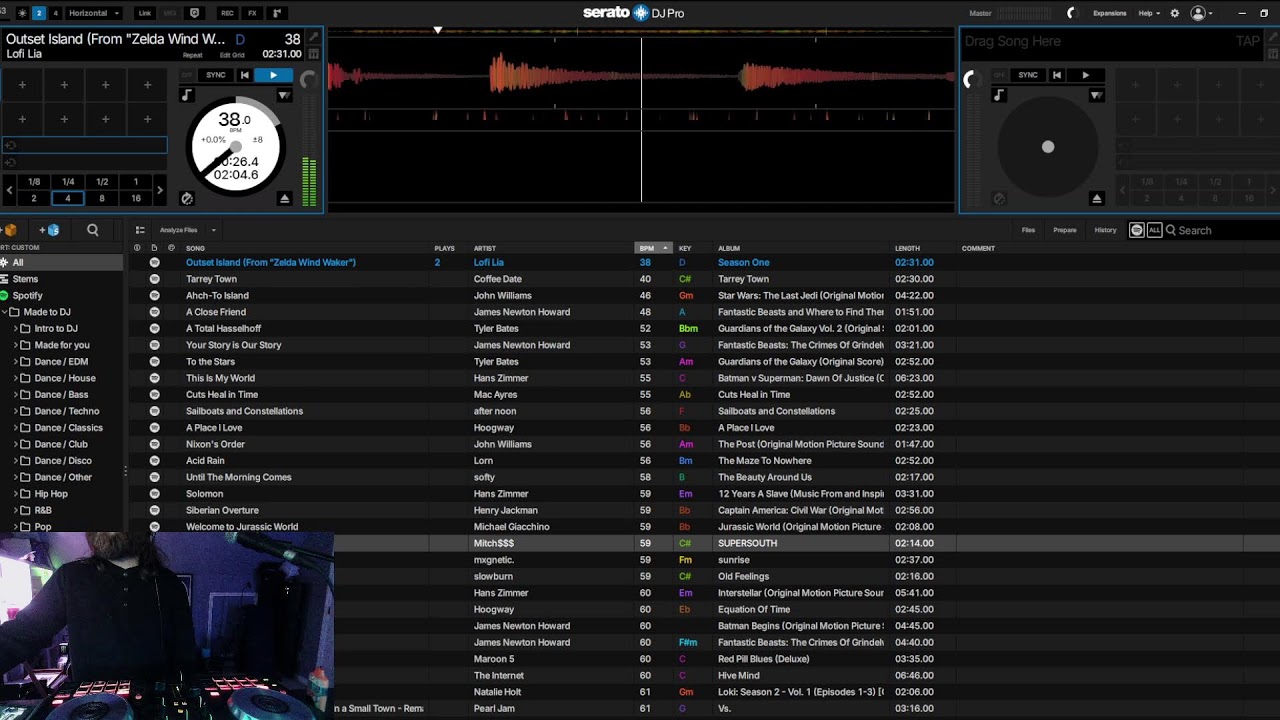Screen dimensions: 1280x720
Task: Open the Horizontal layout dropdown
Action: click(94, 13)
